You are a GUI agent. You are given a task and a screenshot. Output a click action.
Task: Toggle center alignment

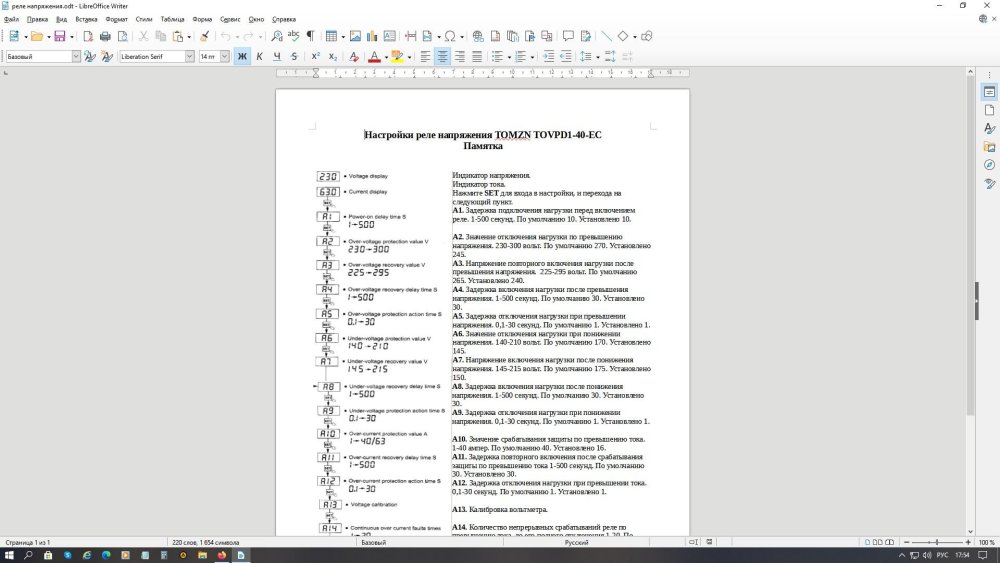(443, 57)
